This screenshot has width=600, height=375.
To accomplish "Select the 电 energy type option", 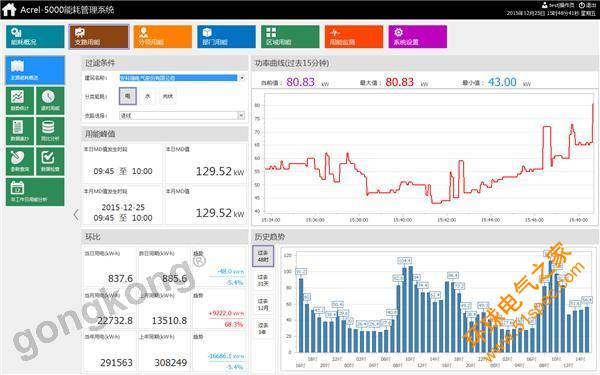I will 127,96.
